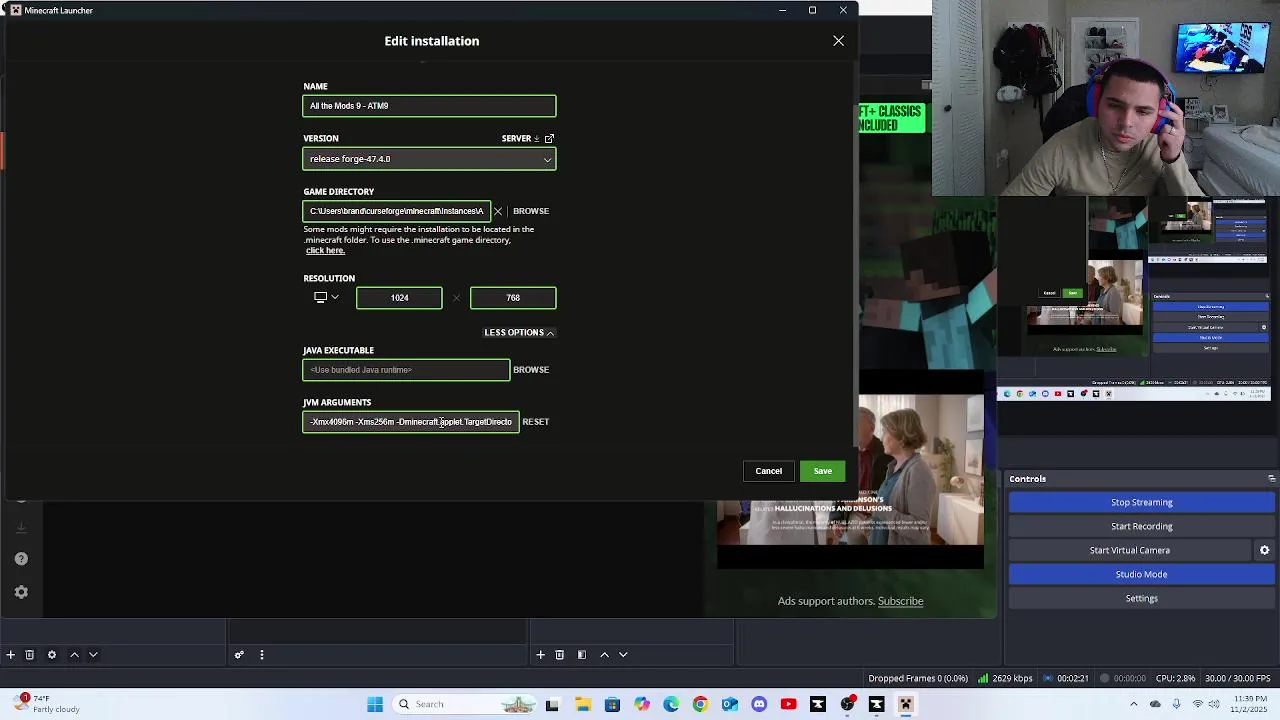Move scene up with right arrow
The image size is (1280, 720).
604,655
